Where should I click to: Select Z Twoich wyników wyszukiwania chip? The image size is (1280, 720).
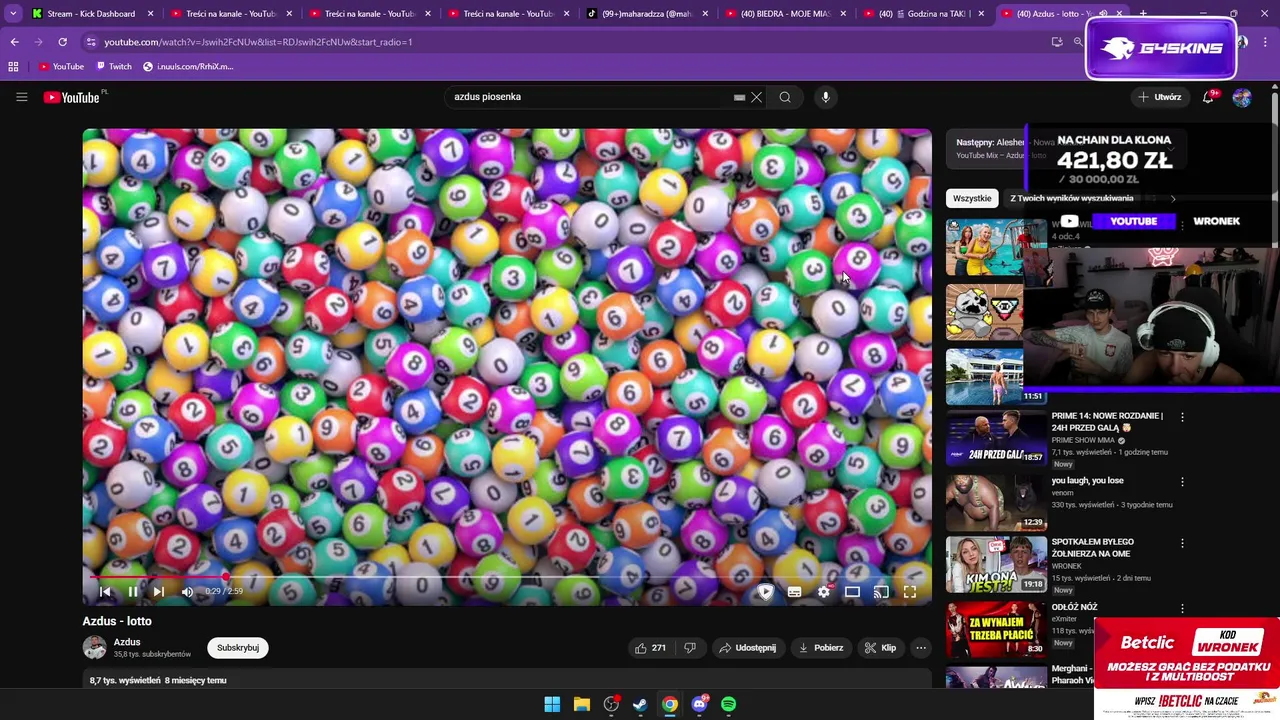[x=1071, y=198]
